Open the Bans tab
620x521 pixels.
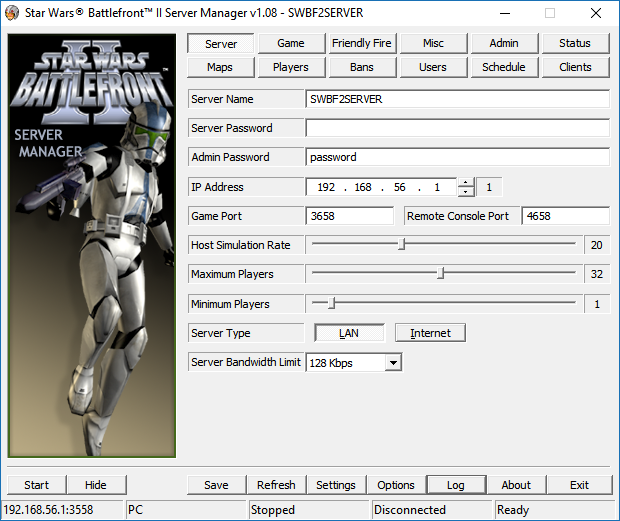coord(362,67)
